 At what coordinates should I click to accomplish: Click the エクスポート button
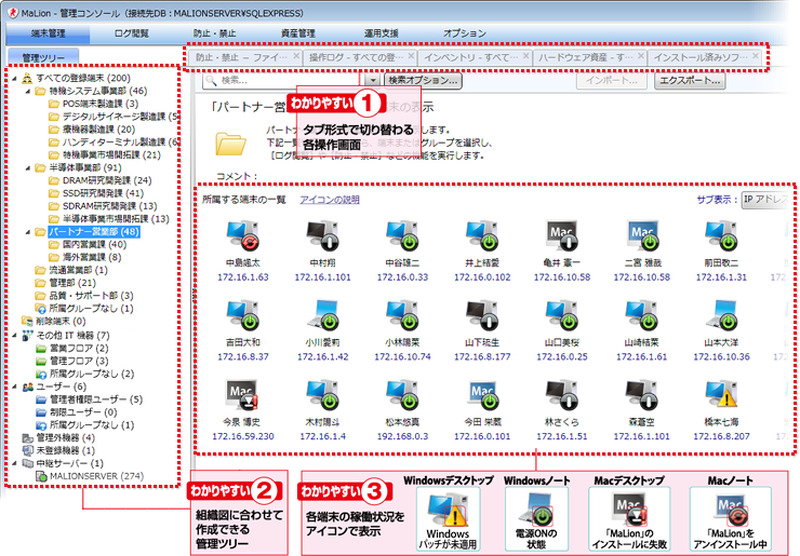[x=688, y=80]
